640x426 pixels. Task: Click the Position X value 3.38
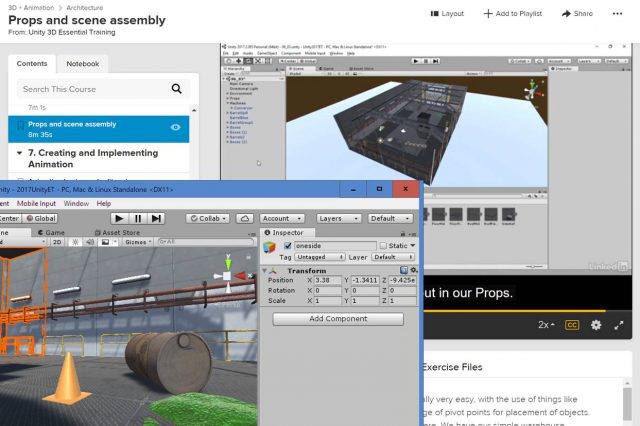327,280
